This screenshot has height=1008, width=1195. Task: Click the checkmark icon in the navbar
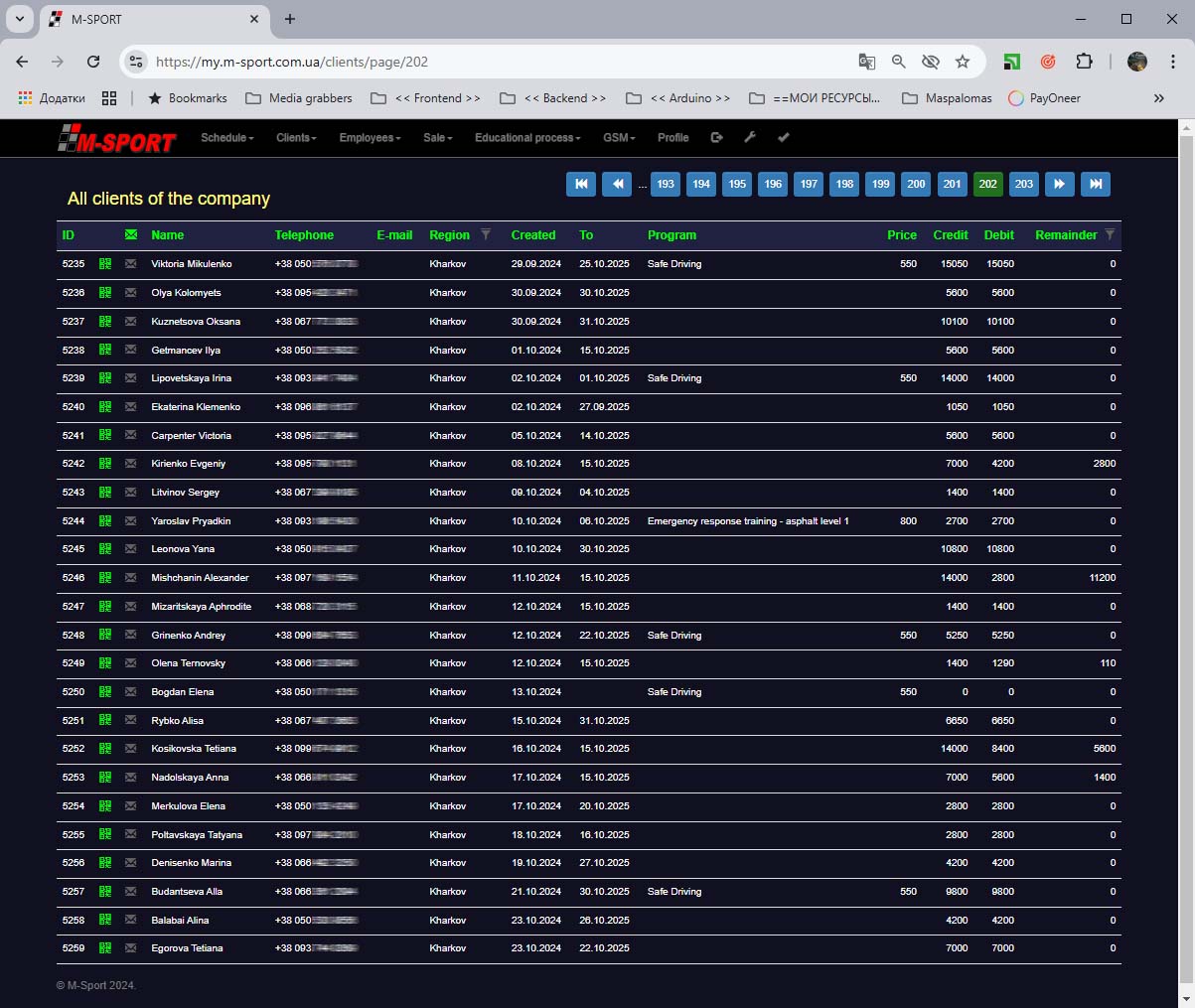pos(783,138)
